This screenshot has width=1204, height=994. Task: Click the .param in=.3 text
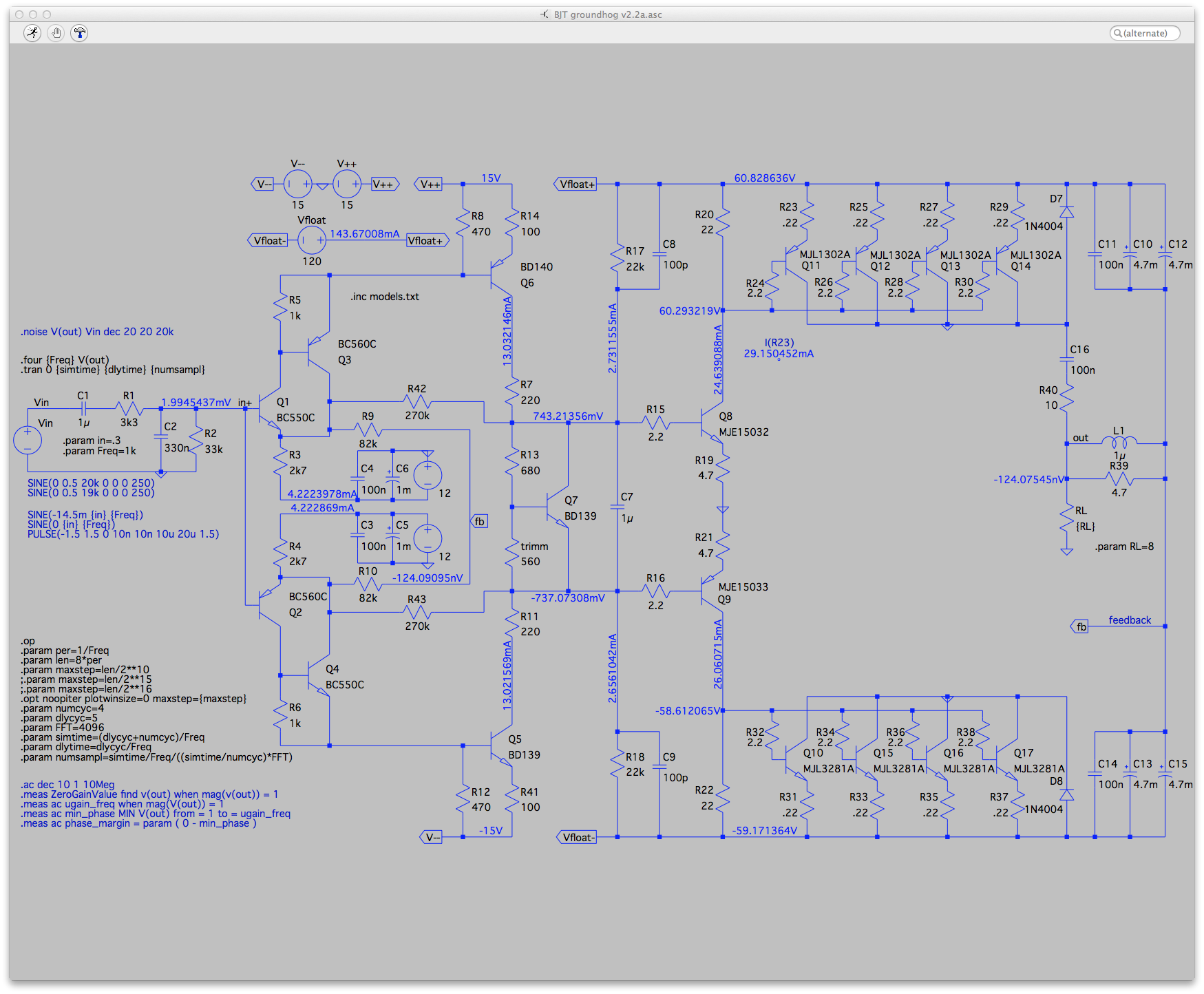pyautogui.click(x=92, y=441)
